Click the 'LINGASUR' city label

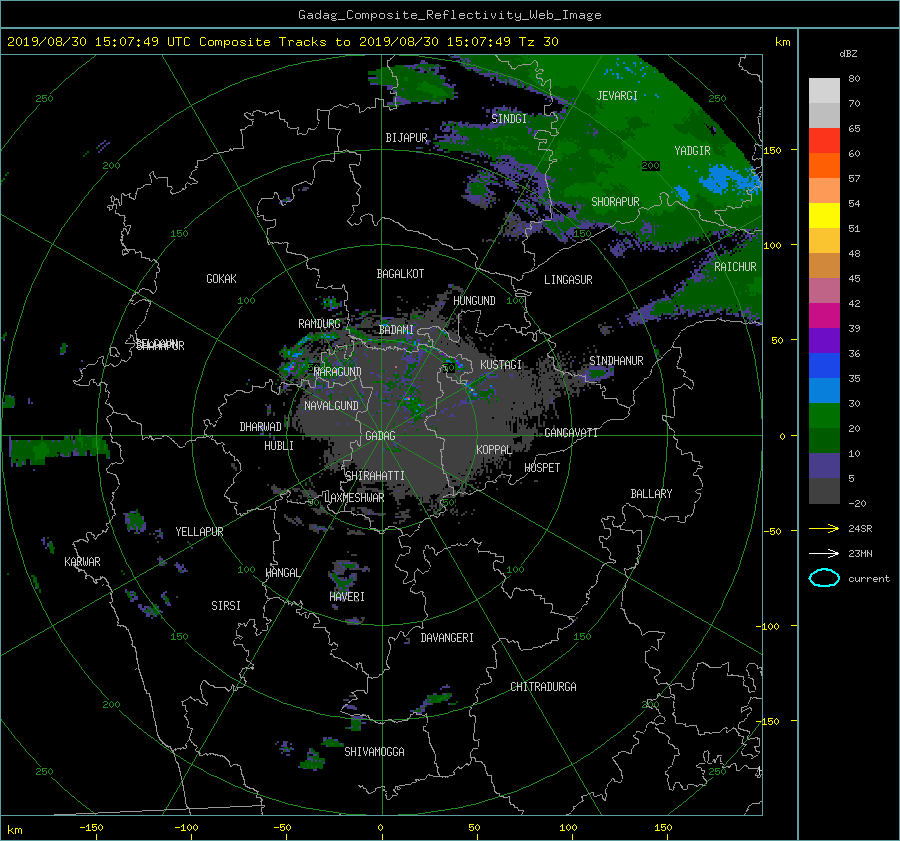click(x=568, y=280)
